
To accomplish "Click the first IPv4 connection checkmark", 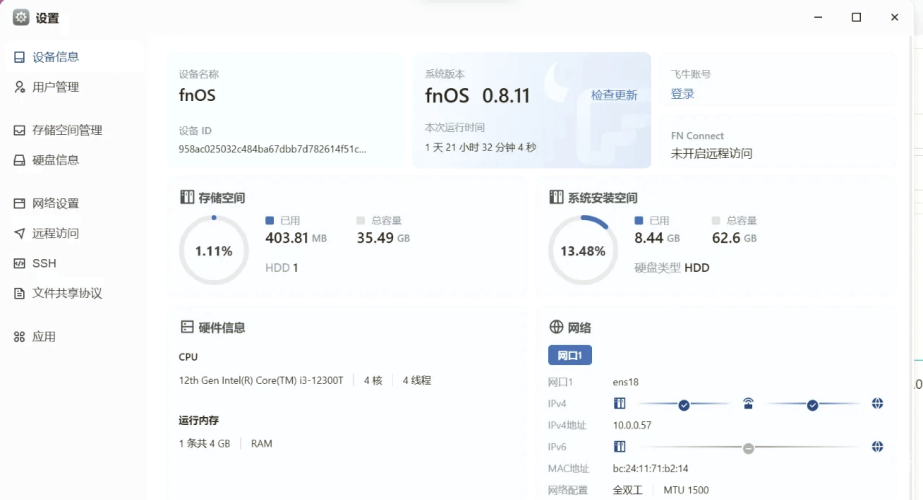I will [x=683, y=405].
